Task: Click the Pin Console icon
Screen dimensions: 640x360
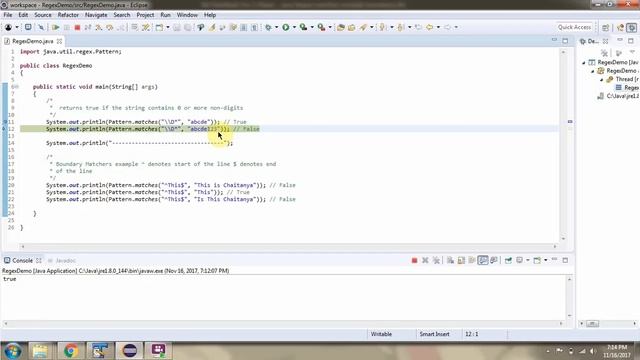Action: coord(508,260)
